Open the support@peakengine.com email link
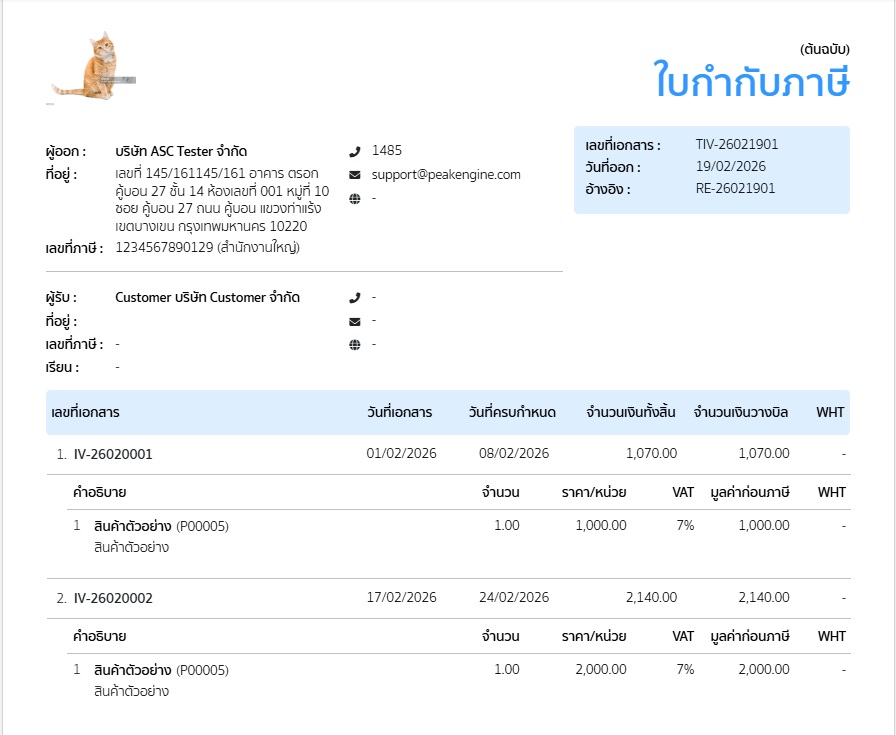 pos(448,174)
